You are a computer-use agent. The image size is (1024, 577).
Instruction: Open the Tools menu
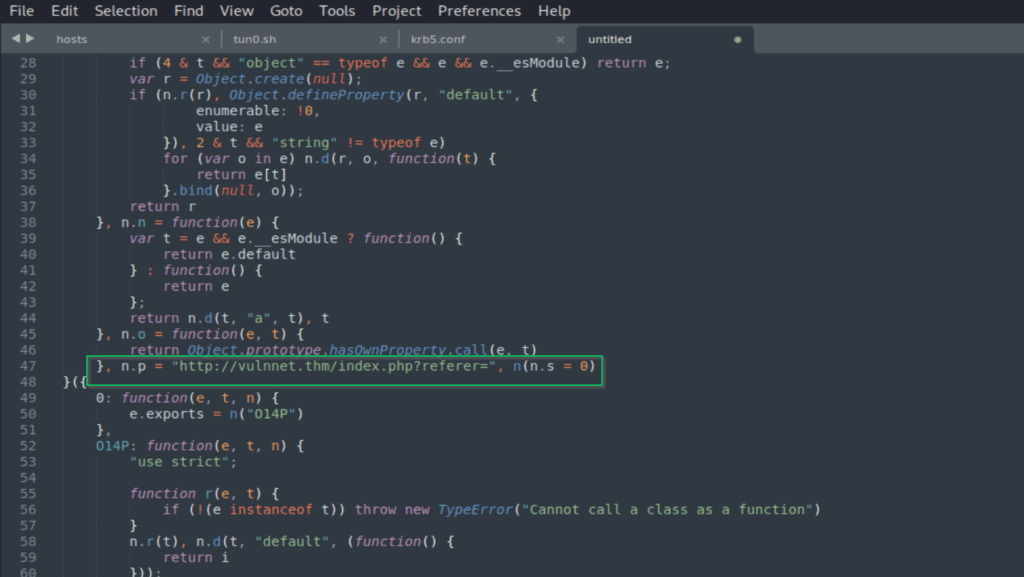tap(337, 11)
